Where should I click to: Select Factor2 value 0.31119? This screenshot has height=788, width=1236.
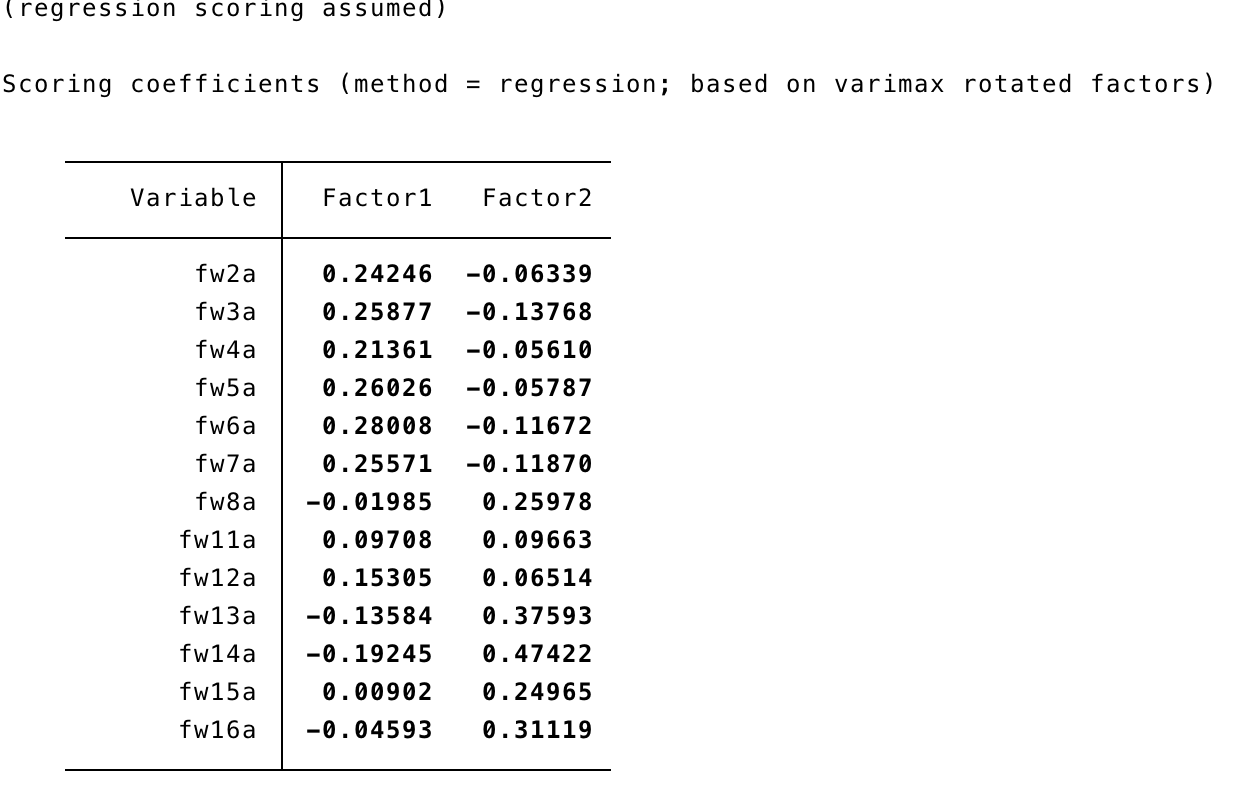tap(537, 730)
